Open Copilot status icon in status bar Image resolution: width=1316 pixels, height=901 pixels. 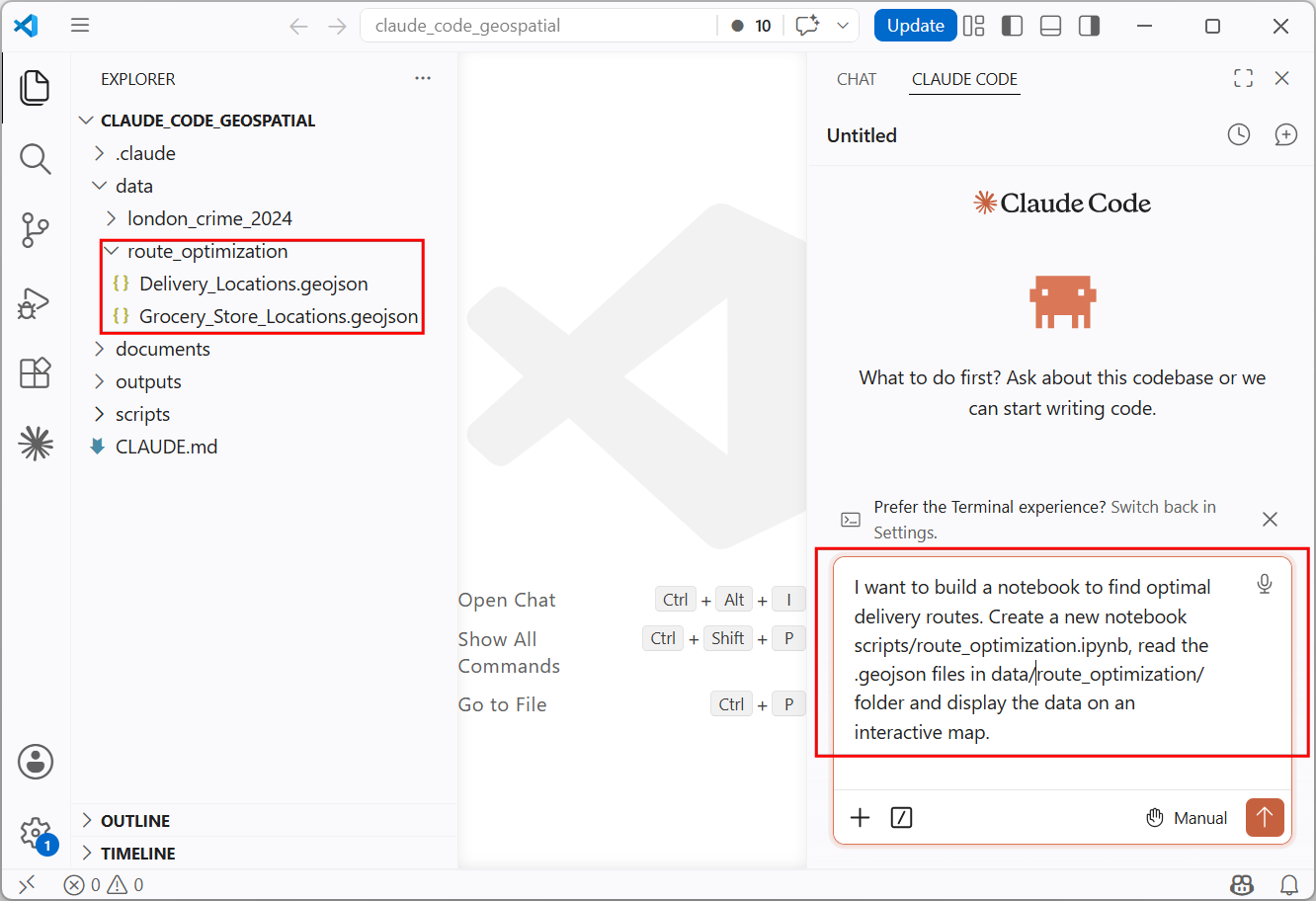point(1242,885)
